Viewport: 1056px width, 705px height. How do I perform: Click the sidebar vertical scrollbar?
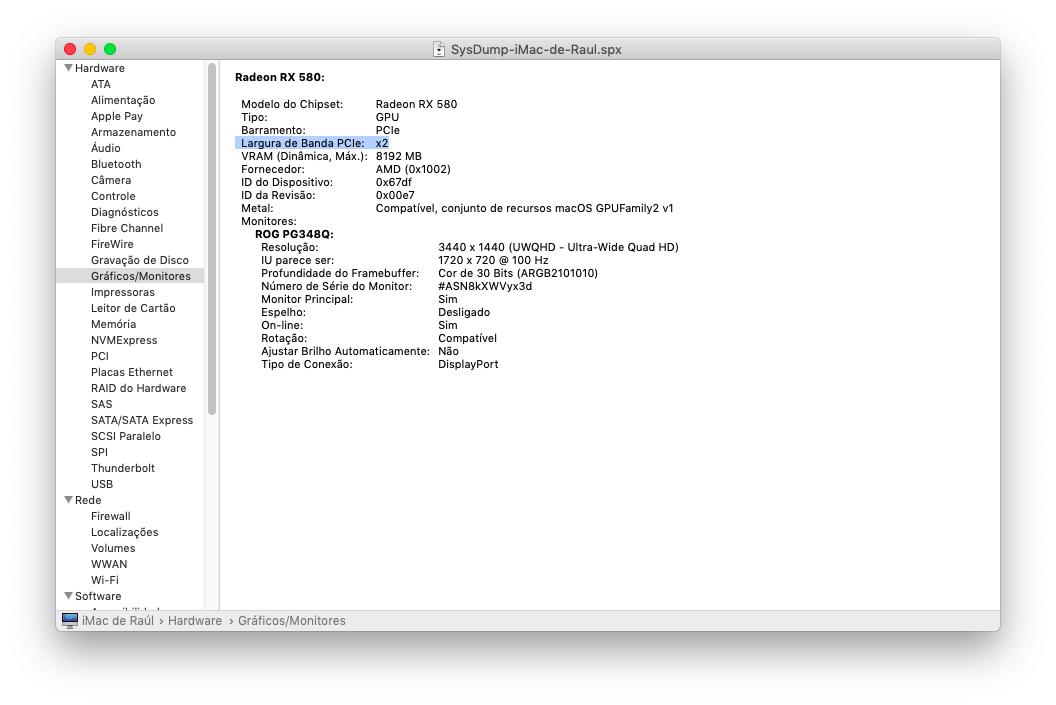(x=212, y=240)
